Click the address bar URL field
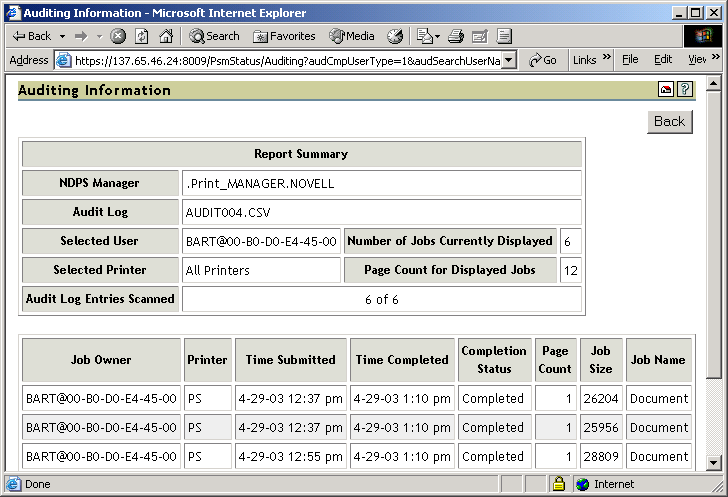Screen dimensions: 728x497 click(x=287, y=60)
